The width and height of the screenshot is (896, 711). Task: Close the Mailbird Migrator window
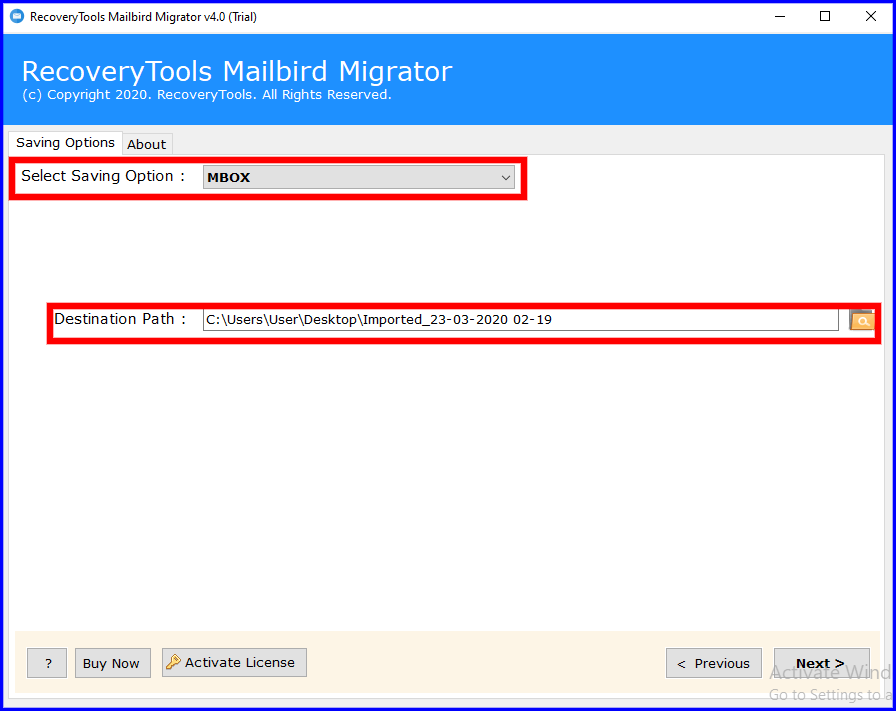pyautogui.click(x=870, y=17)
